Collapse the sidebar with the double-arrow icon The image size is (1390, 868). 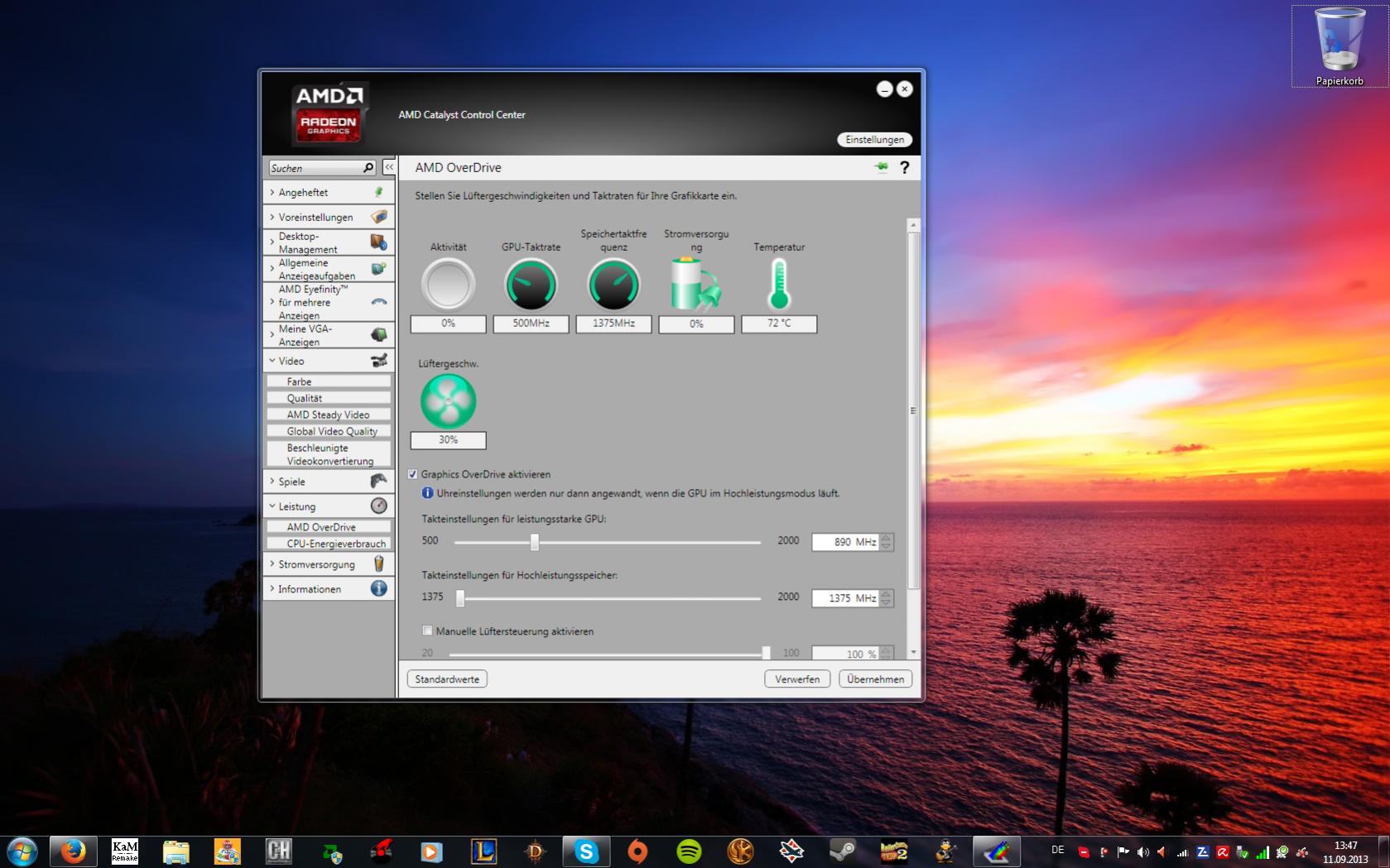(x=389, y=167)
